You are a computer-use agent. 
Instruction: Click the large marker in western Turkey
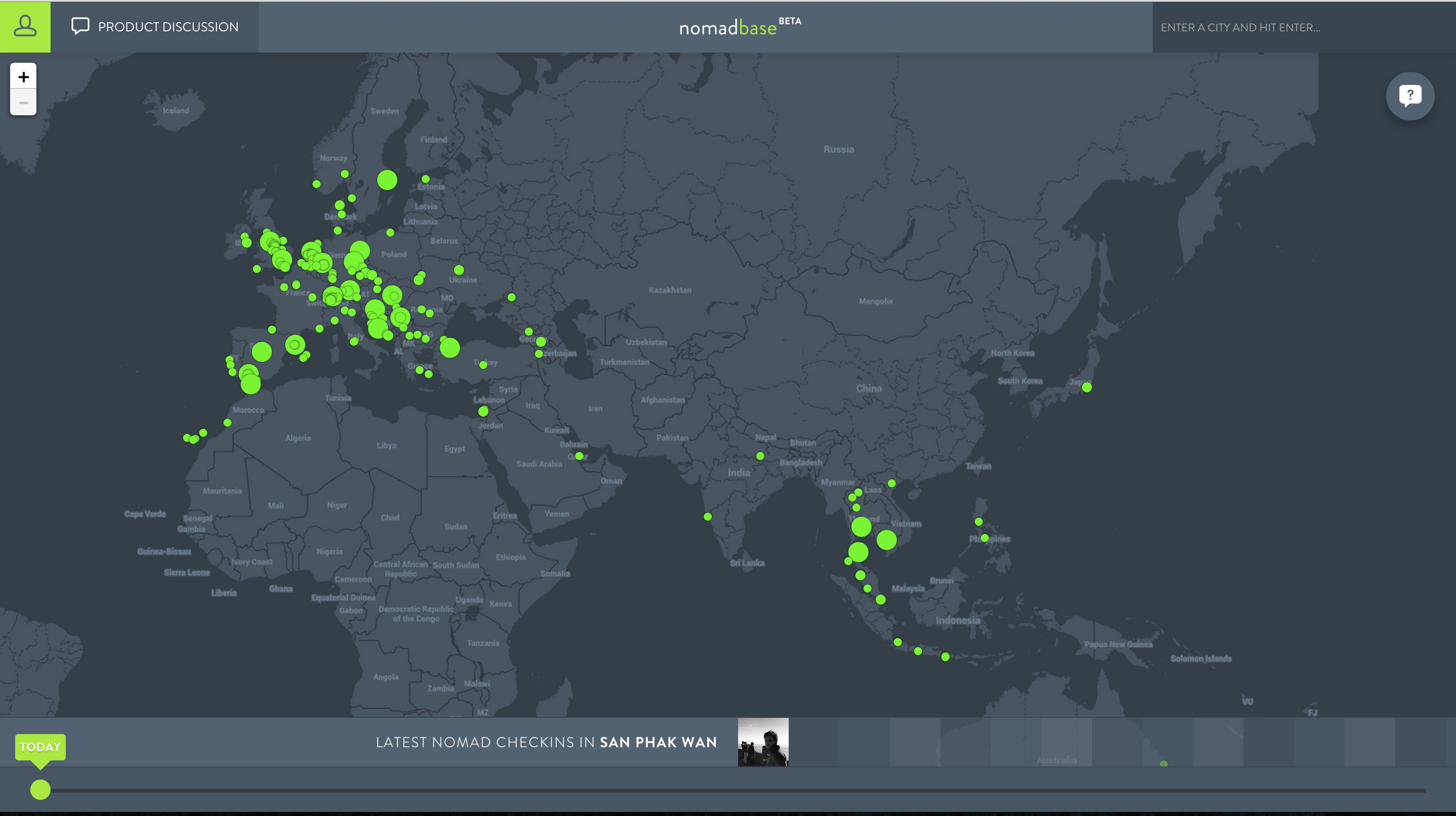(x=449, y=347)
